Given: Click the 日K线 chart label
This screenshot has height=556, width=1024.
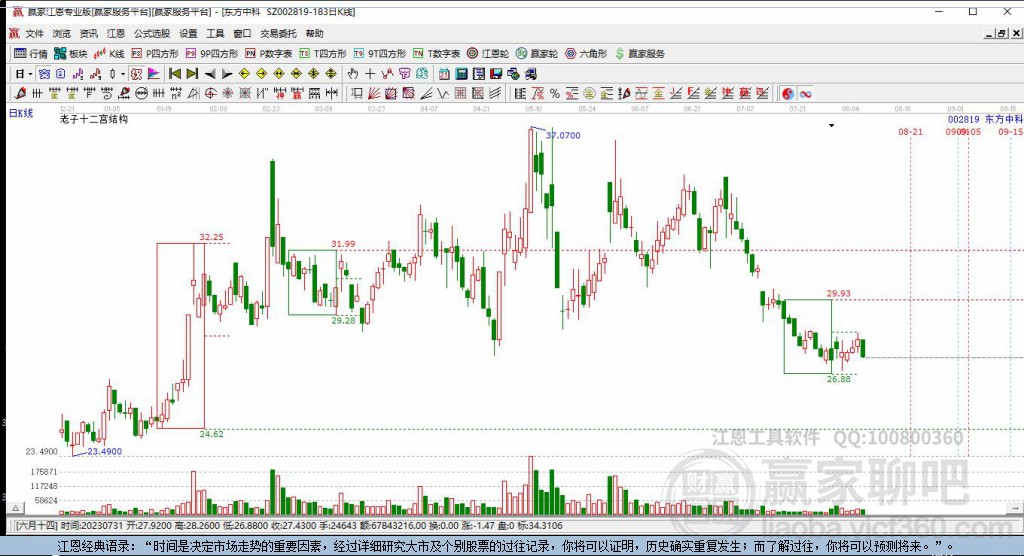Looking at the screenshot, I should click(x=21, y=113).
